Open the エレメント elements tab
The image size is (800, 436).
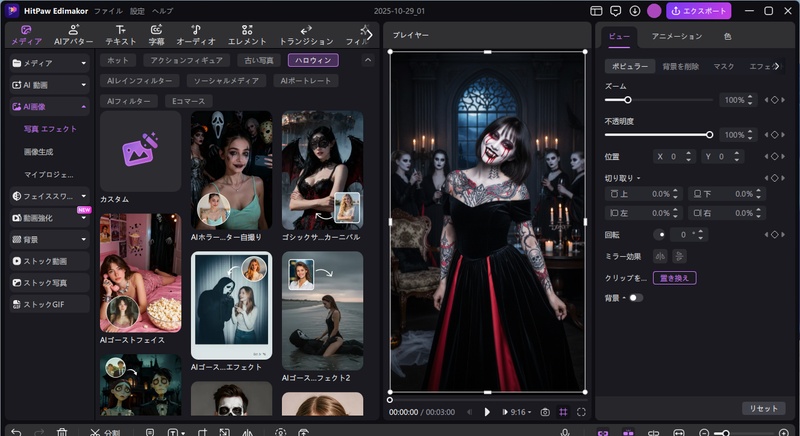click(x=247, y=35)
